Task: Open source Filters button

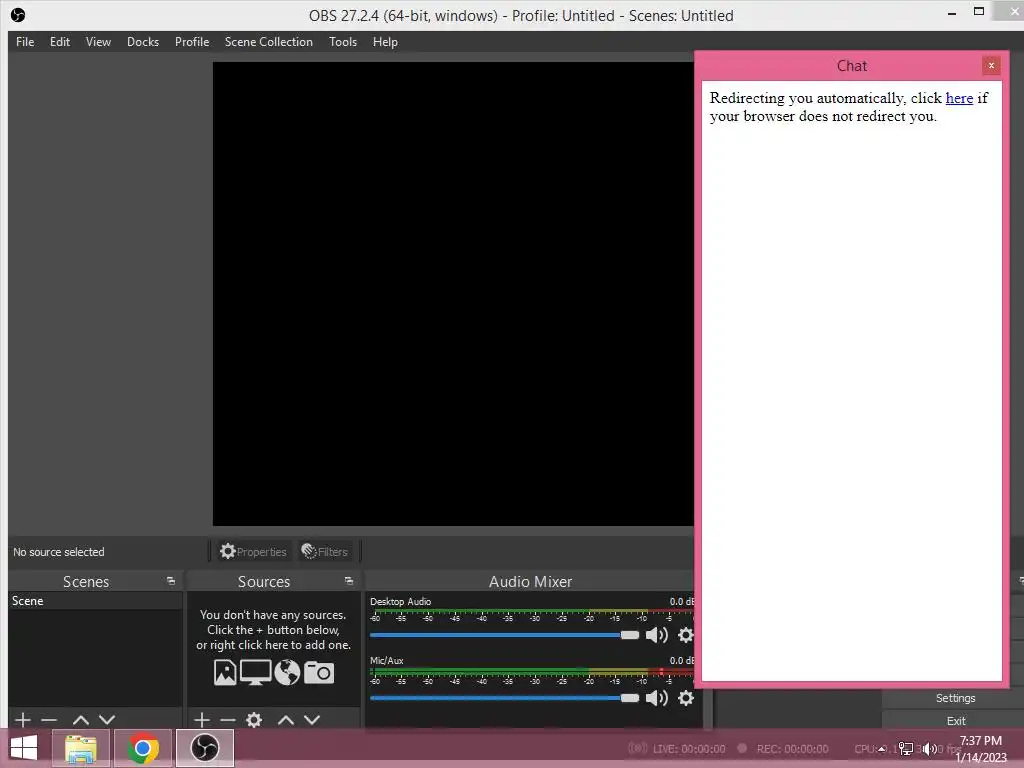Action: 325,551
